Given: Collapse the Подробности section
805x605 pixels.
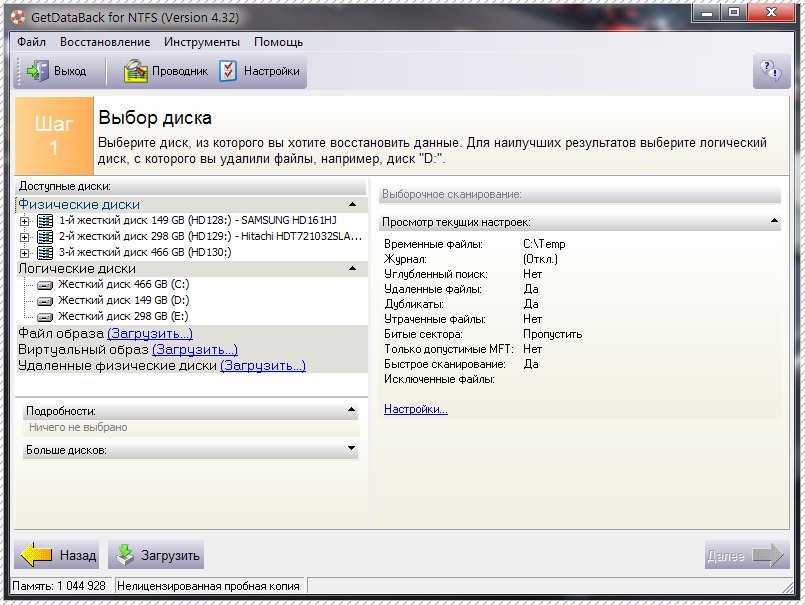Looking at the screenshot, I should [352, 410].
